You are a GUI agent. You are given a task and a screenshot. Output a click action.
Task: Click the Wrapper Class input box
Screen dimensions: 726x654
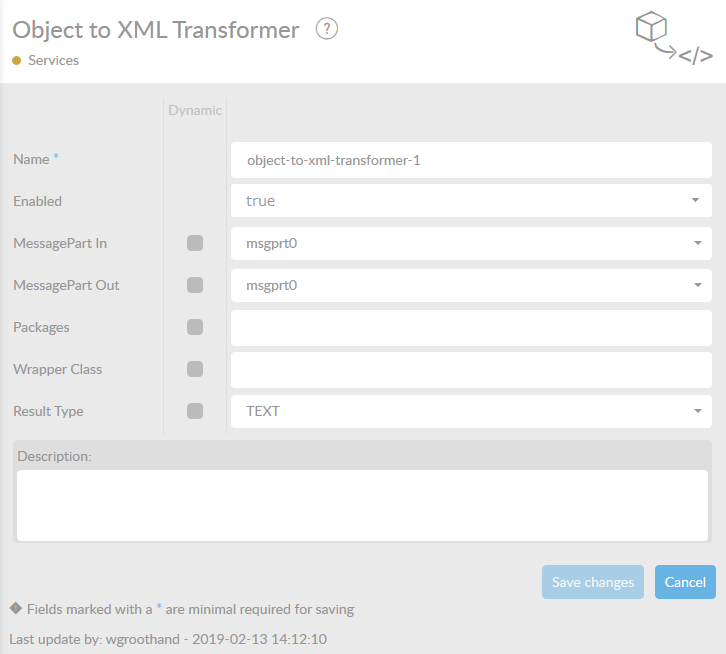pos(471,369)
